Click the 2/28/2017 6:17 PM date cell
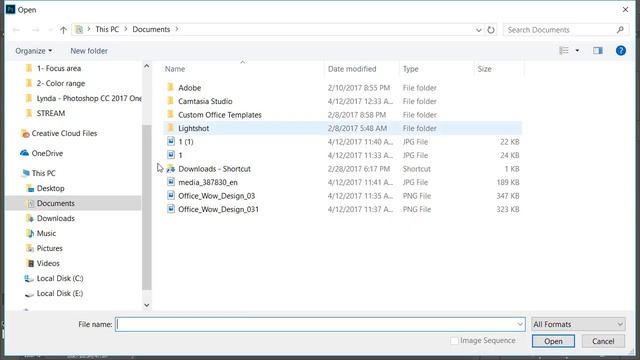The height and width of the screenshot is (360, 640). (x=359, y=169)
